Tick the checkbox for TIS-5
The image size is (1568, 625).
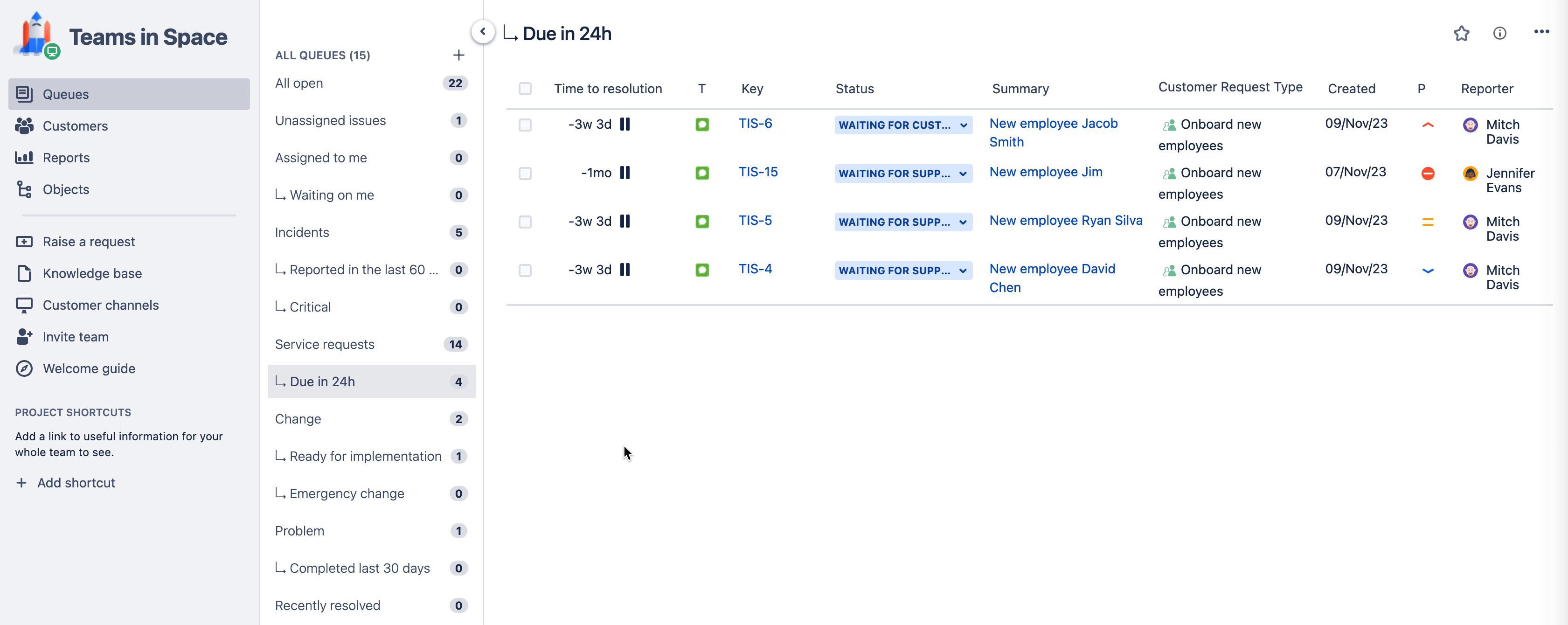(x=525, y=222)
